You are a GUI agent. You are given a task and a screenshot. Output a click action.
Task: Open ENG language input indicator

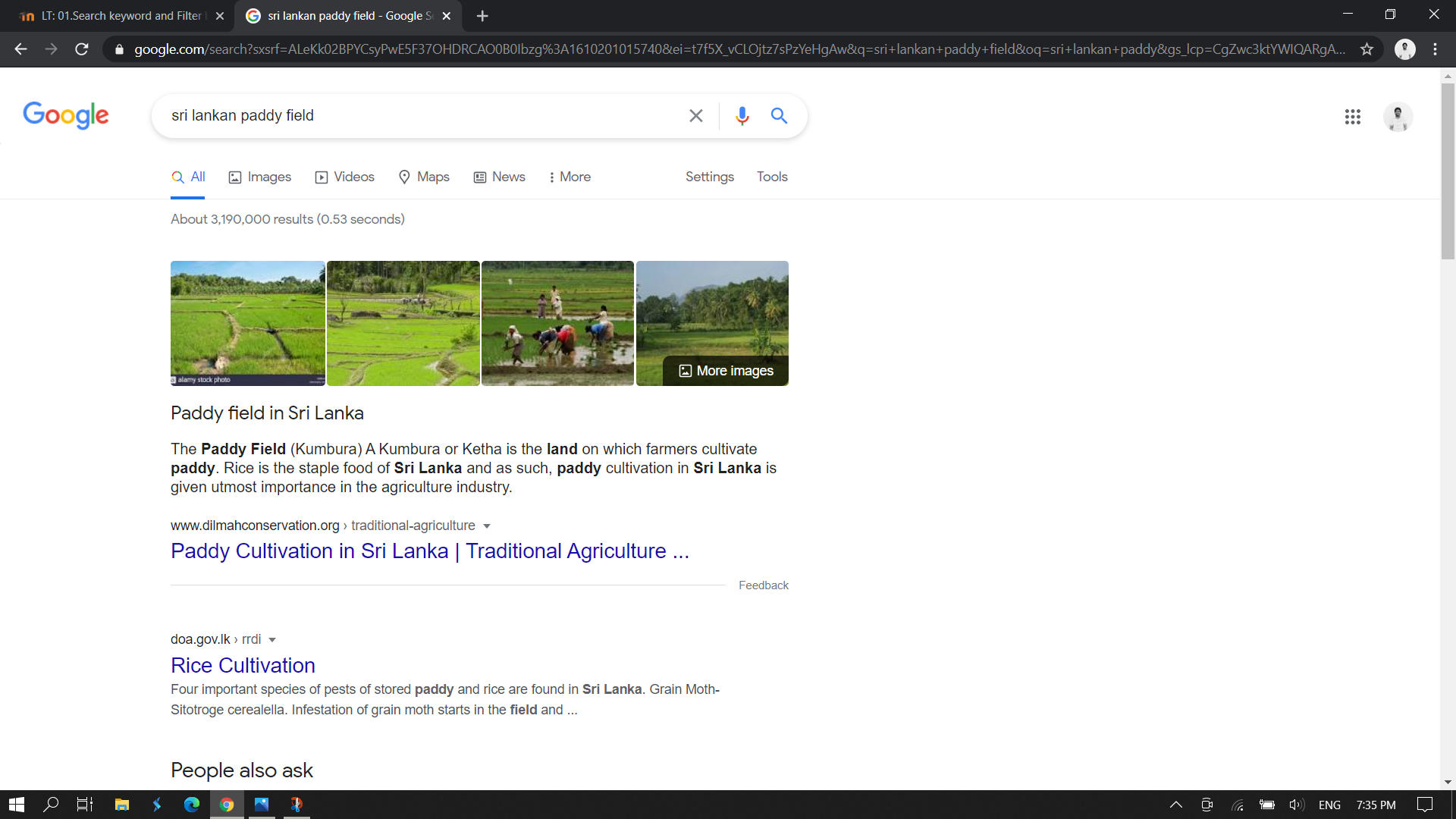(1329, 805)
